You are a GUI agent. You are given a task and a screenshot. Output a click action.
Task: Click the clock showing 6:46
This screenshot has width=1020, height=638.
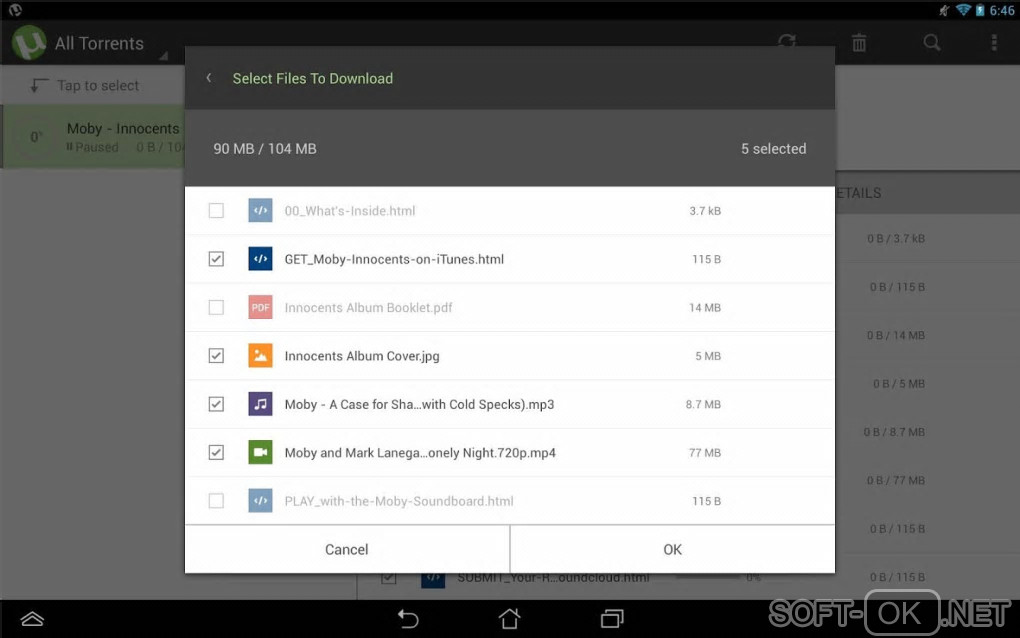pyautogui.click(x=1002, y=10)
